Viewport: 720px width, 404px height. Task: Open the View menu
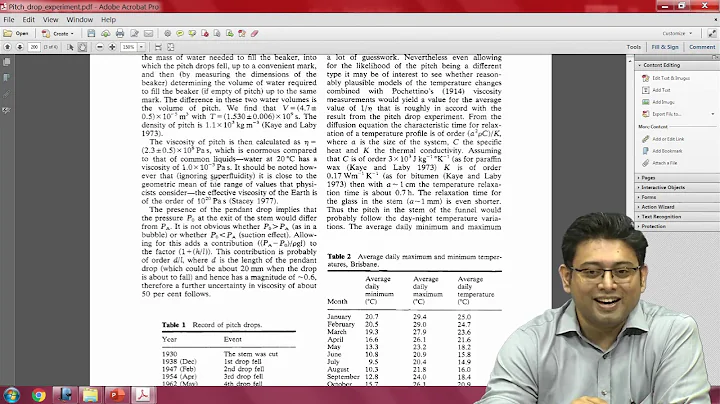[x=51, y=20]
